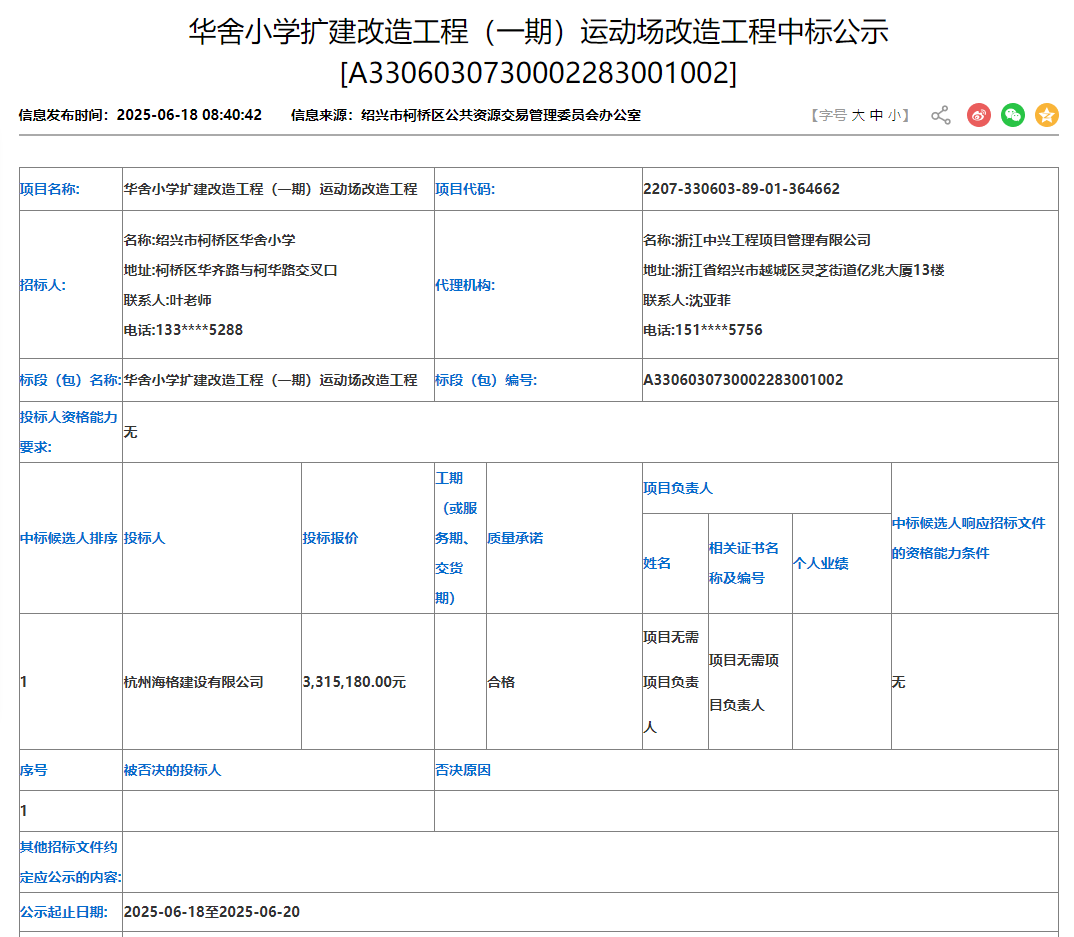Click the 中标候选人响应招标文件的资格能力条件 header
The width and height of the screenshot is (1074, 937).
(971, 537)
